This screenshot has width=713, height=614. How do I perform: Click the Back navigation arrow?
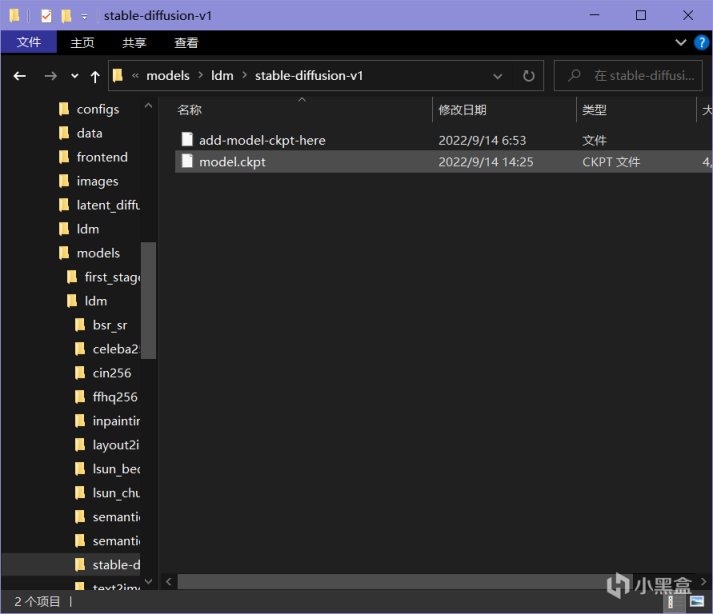pos(20,76)
